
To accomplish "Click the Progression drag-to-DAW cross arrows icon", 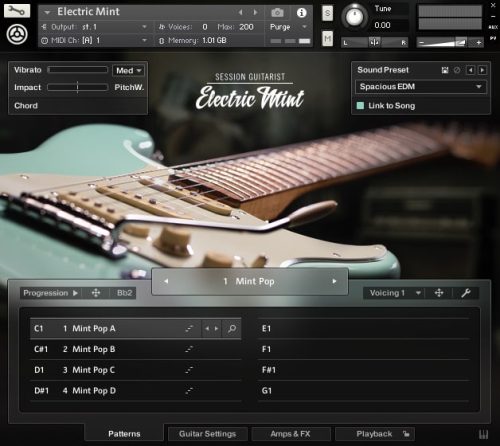I will tap(96, 293).
